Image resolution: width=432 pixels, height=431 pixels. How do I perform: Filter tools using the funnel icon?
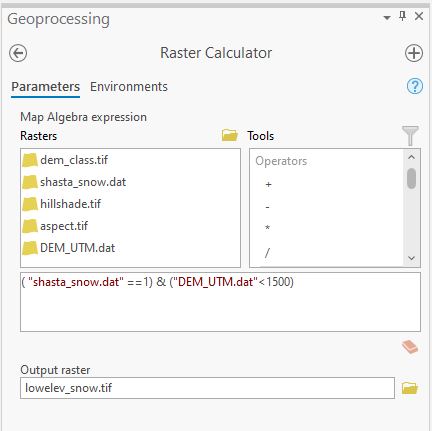410,135
